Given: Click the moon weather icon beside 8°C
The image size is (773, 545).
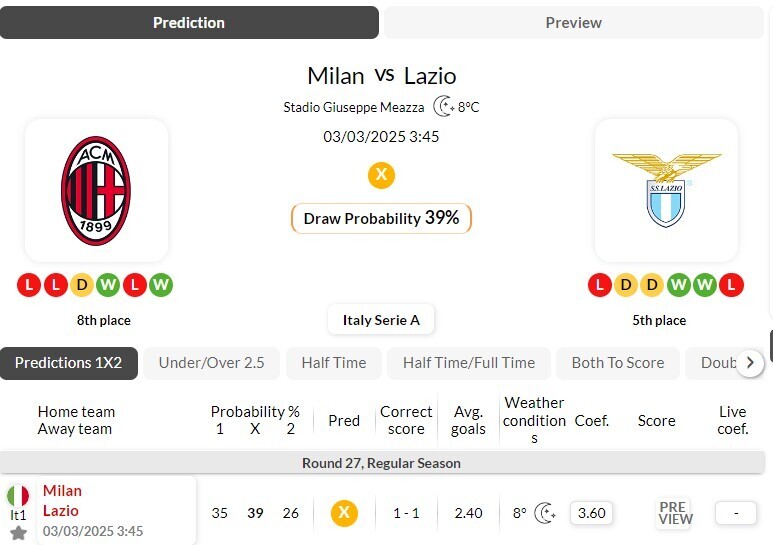Looking at the screenshot, I should point(444,107).
